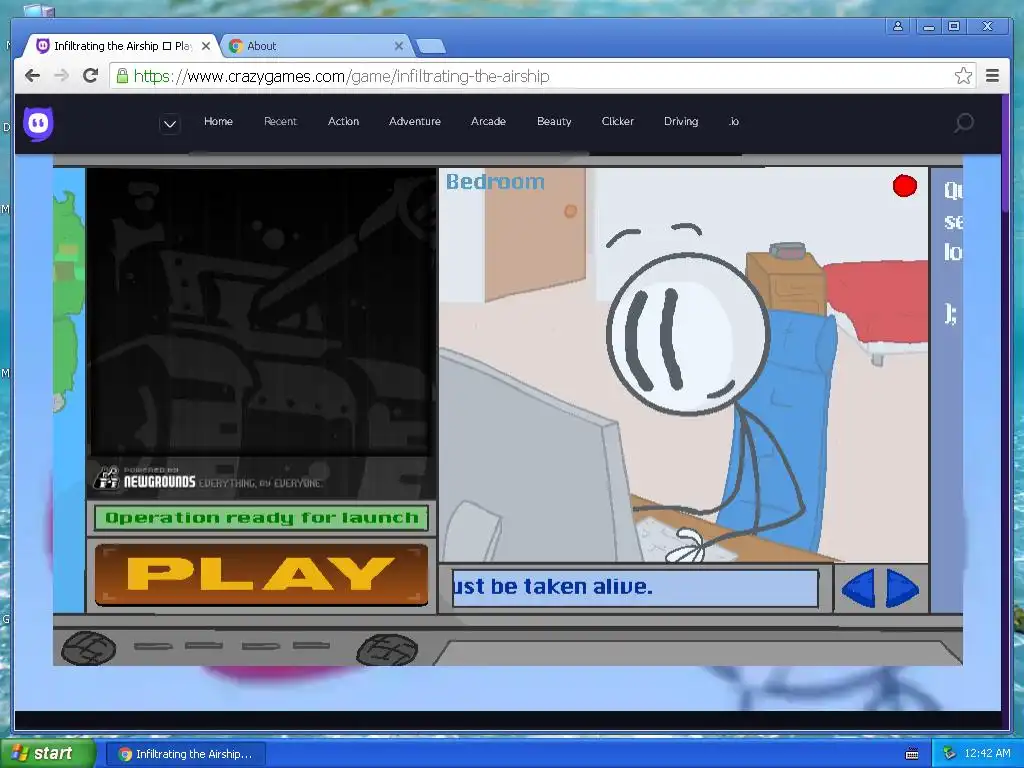Open the Clicker games category
Viewport: 1024px width, 768px height.
coord(618,121)
